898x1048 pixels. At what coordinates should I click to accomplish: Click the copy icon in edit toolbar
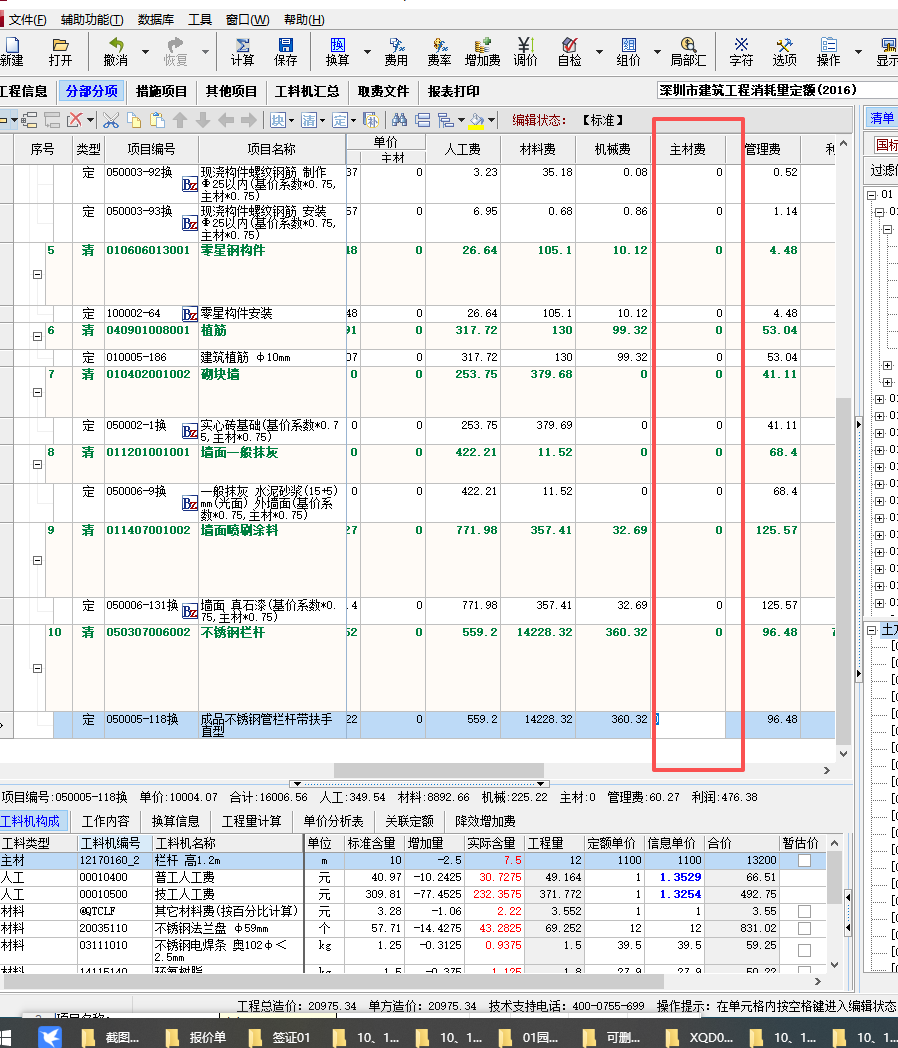(x=134, y=120)
